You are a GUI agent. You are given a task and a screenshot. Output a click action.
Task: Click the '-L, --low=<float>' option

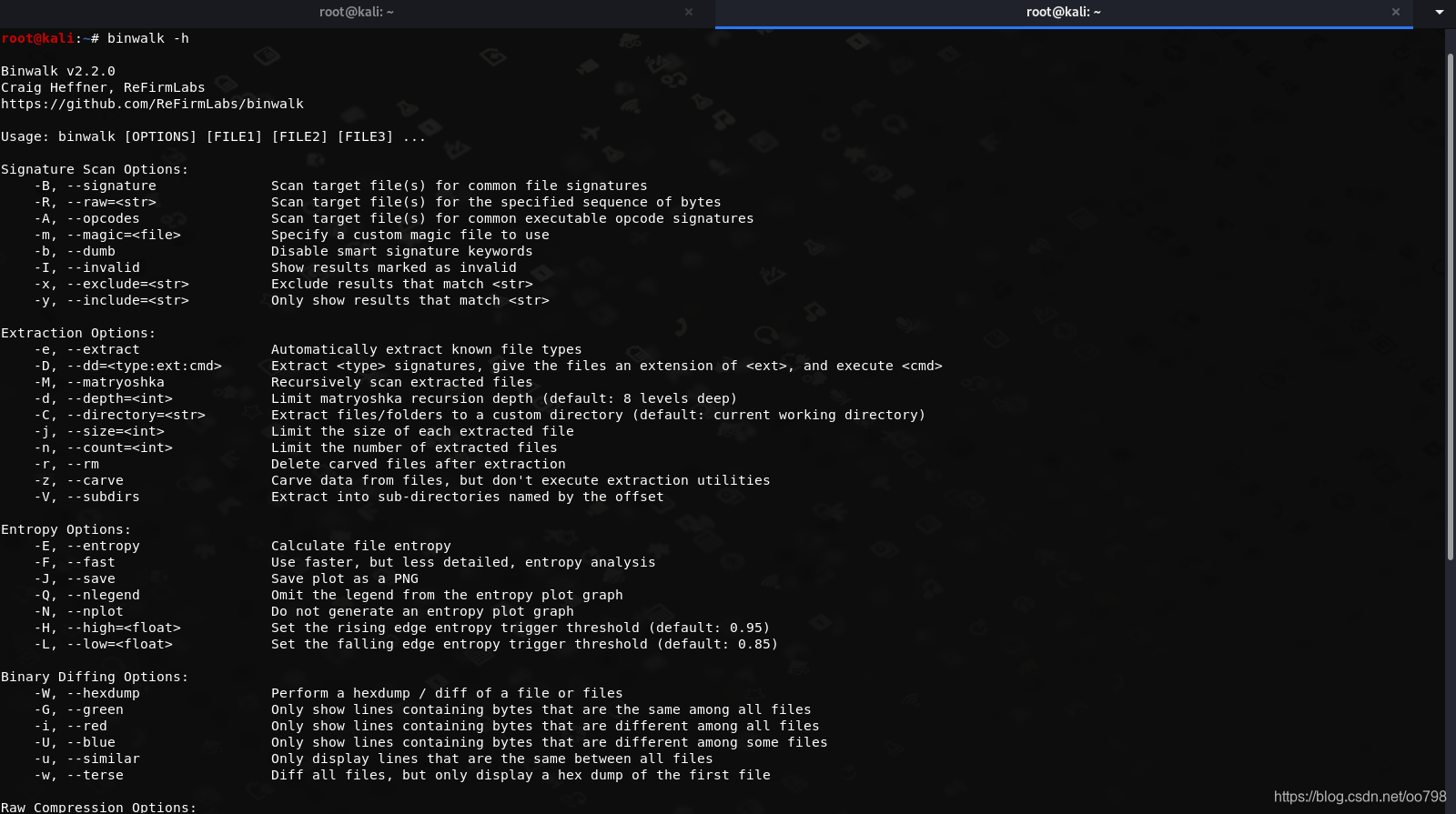pos(104,644)
